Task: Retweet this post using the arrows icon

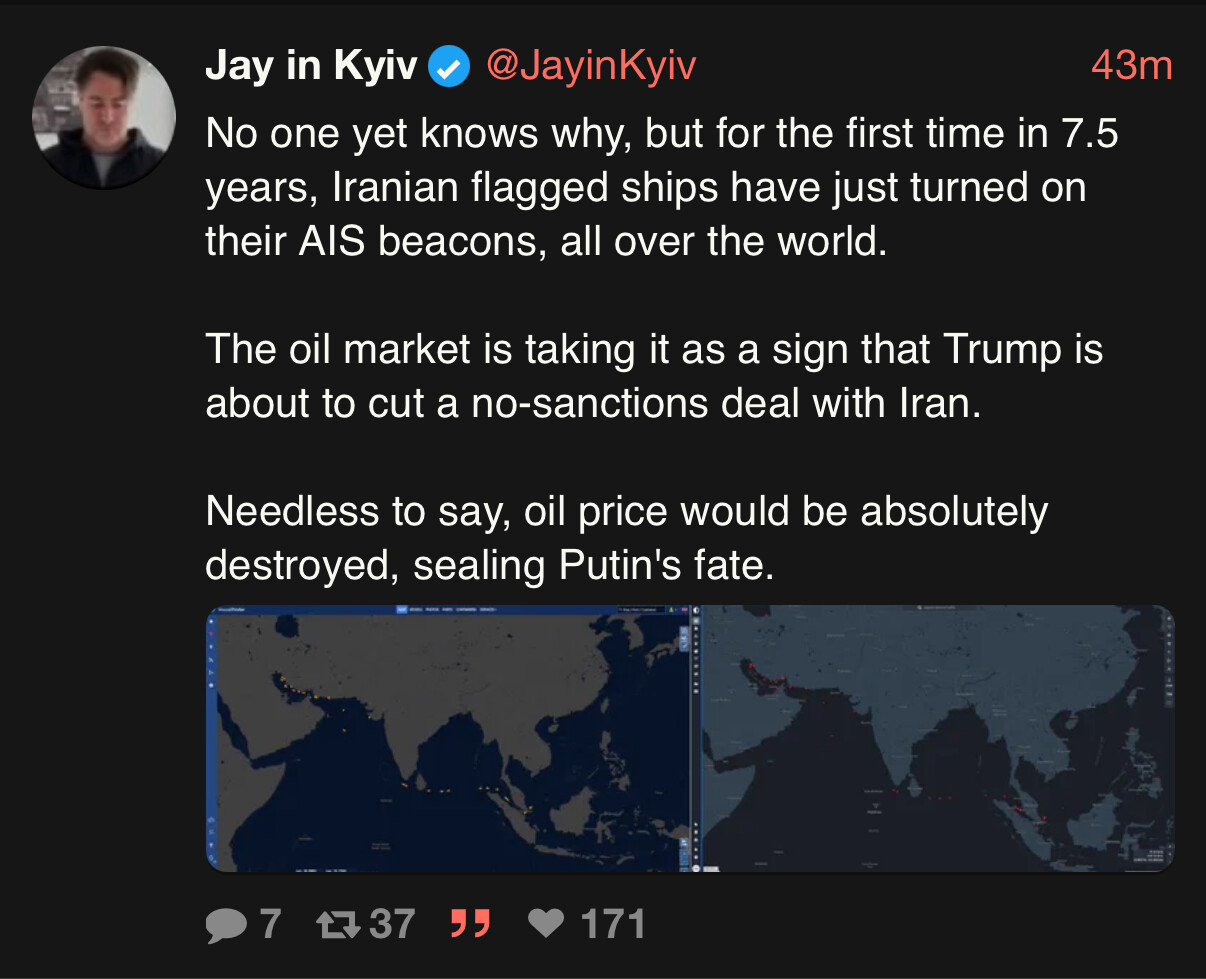Action: click(x=339, y=924)
